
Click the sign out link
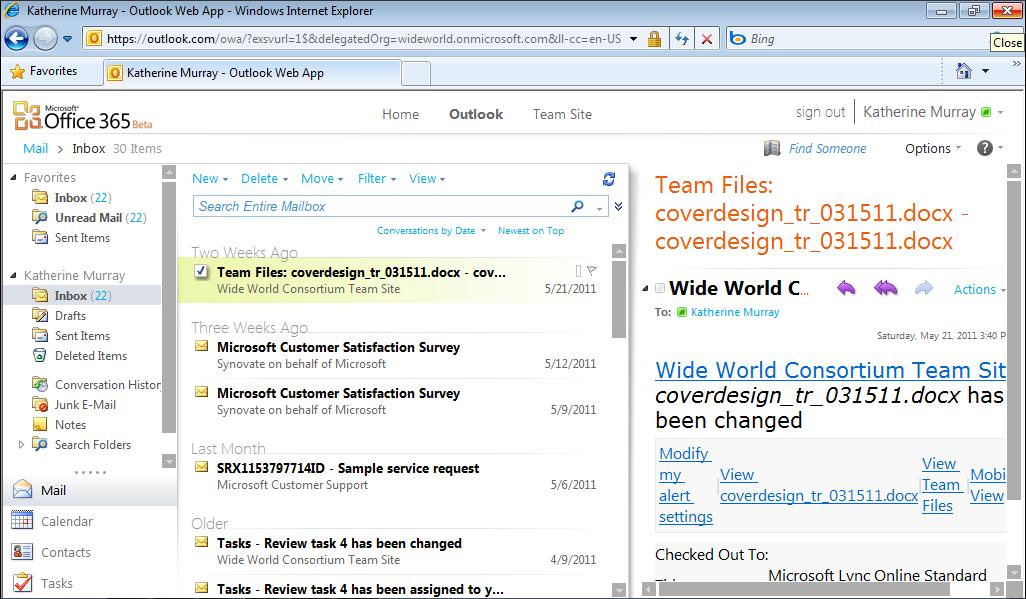pyautogui.click(x=821, y=112)
